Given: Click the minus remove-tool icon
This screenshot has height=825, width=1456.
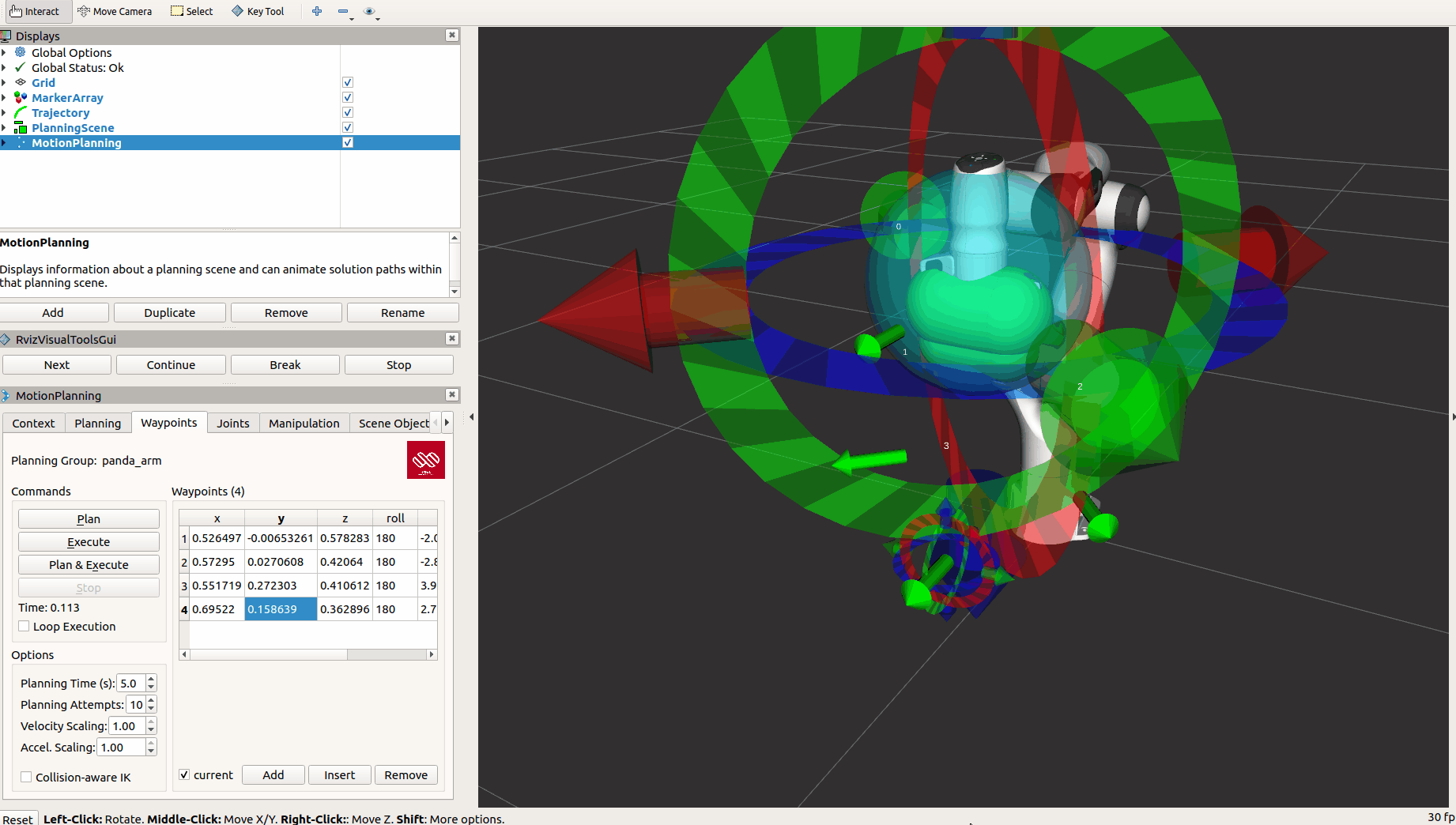Looking at the screenshot, I should (x=342, y=11).
